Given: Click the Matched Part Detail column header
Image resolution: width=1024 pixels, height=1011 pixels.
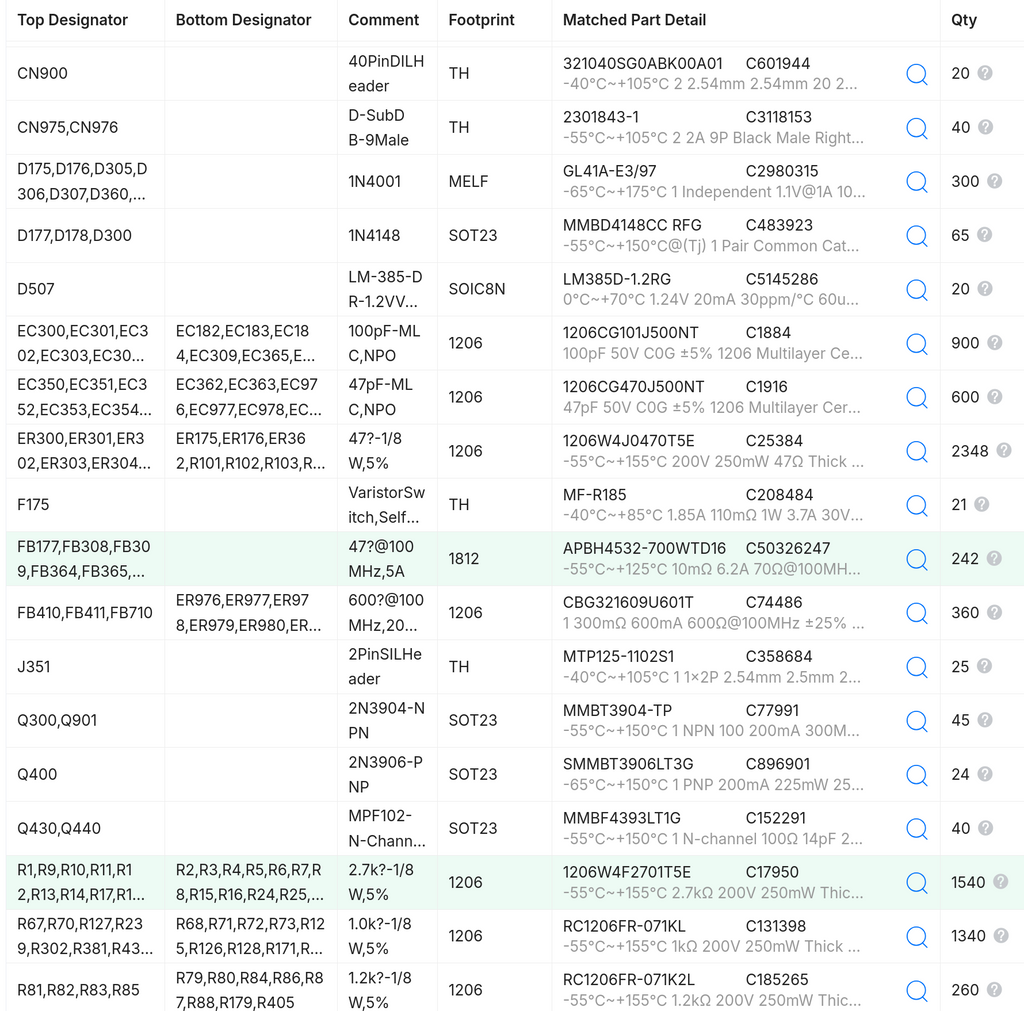Looking at the screenshot, I should click(x=634, y=20).
